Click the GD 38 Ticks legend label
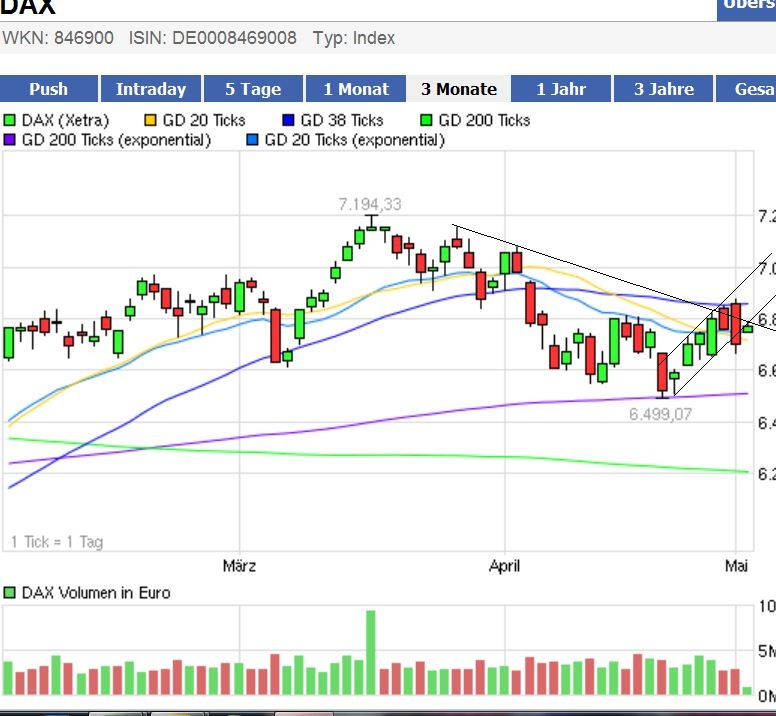The height and width of the screenshot is (716, 776). click(342, 120)
